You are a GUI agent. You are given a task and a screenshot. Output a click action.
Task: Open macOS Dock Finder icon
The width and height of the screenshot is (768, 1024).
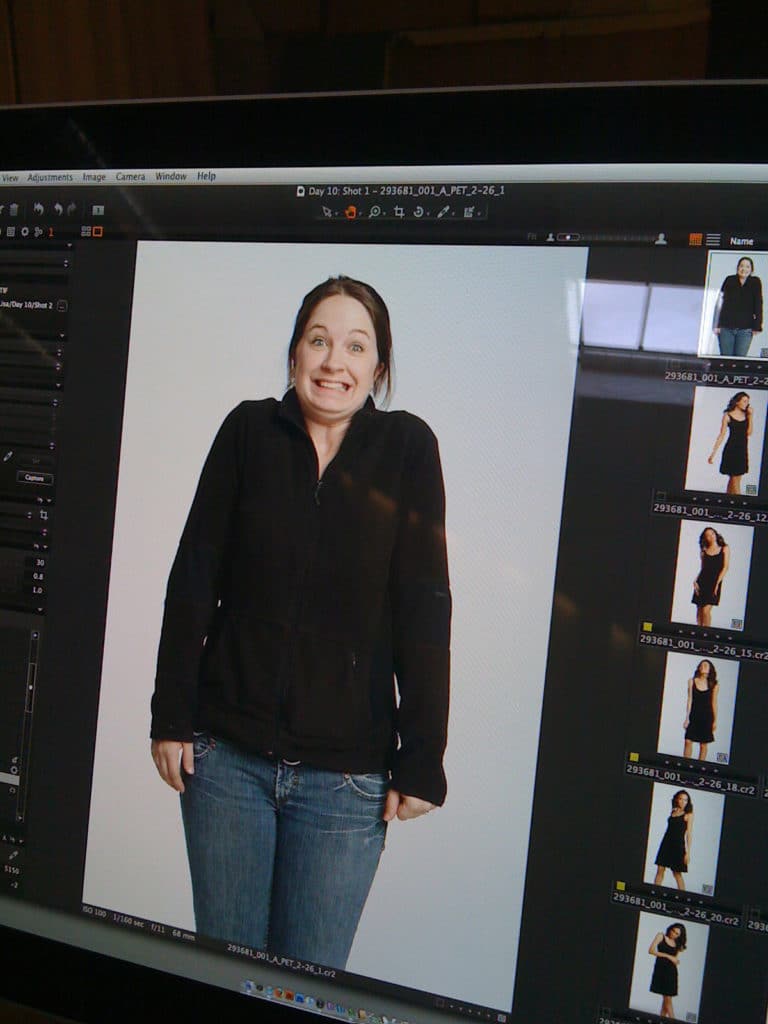248,984
